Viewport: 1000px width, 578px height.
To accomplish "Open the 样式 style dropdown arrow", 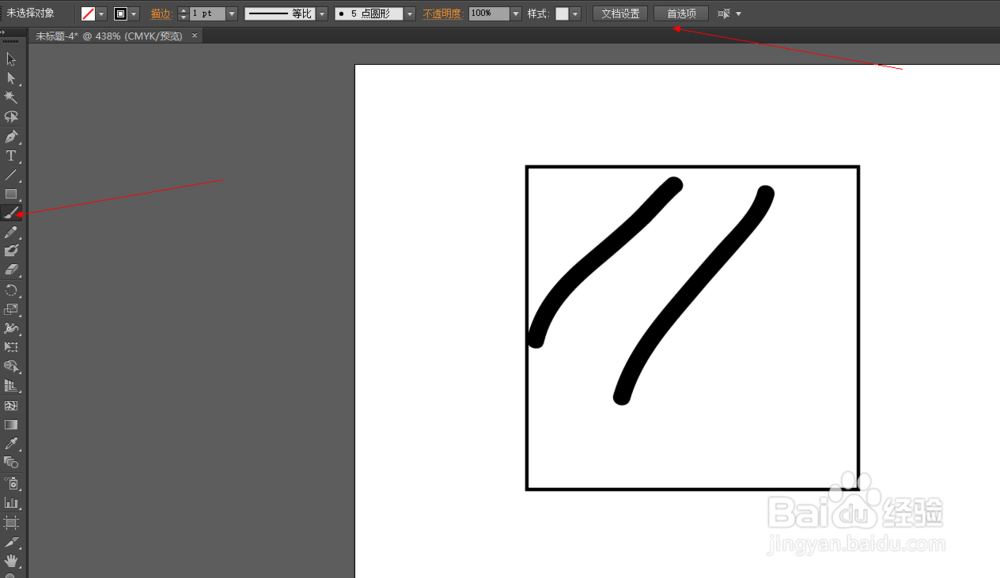I will point(575,13).
